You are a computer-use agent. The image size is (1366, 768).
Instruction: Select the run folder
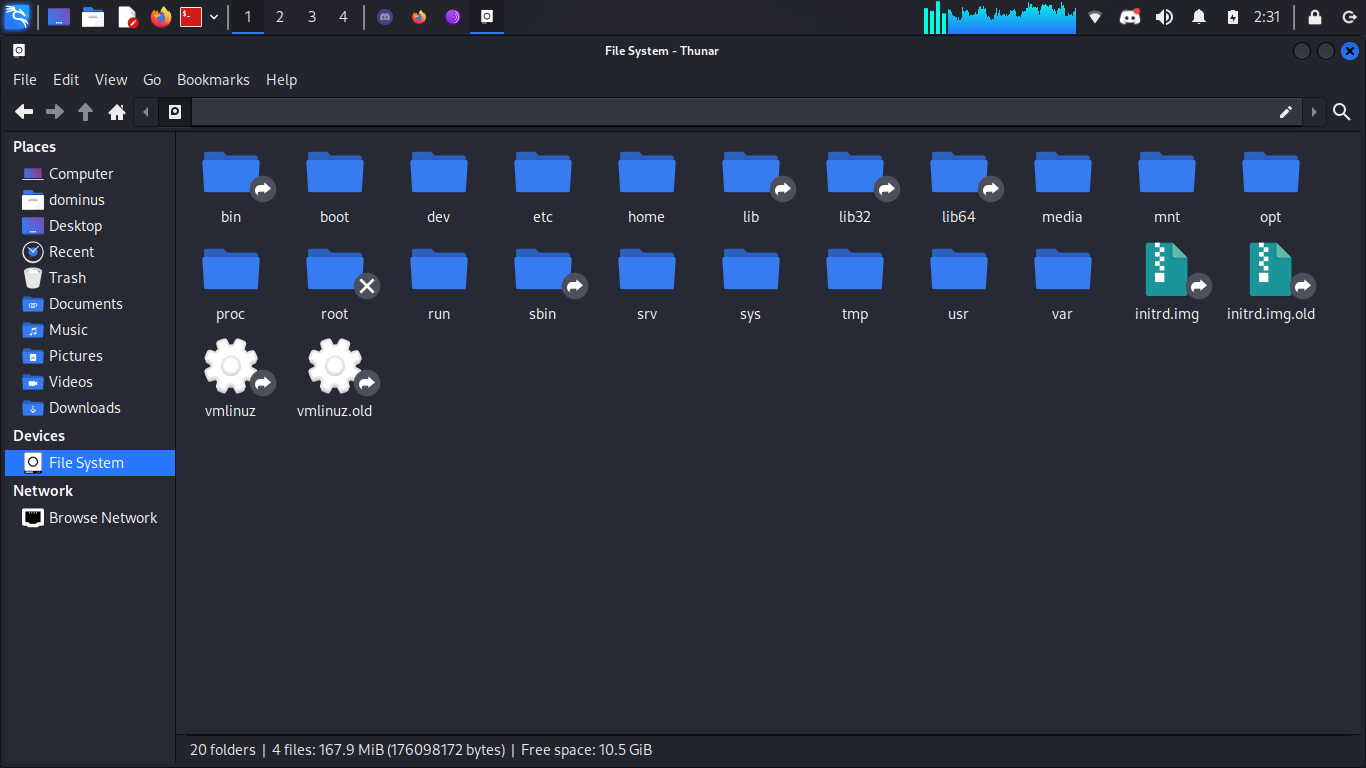[439, 270]
